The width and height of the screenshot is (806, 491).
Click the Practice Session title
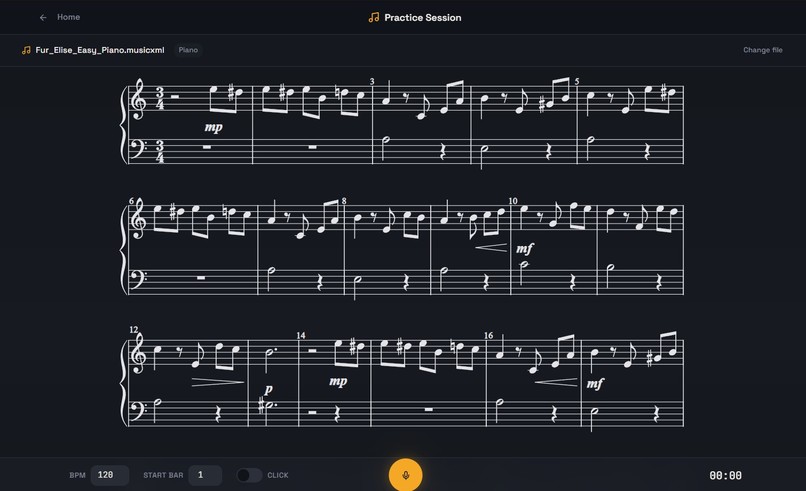point(423,17)
